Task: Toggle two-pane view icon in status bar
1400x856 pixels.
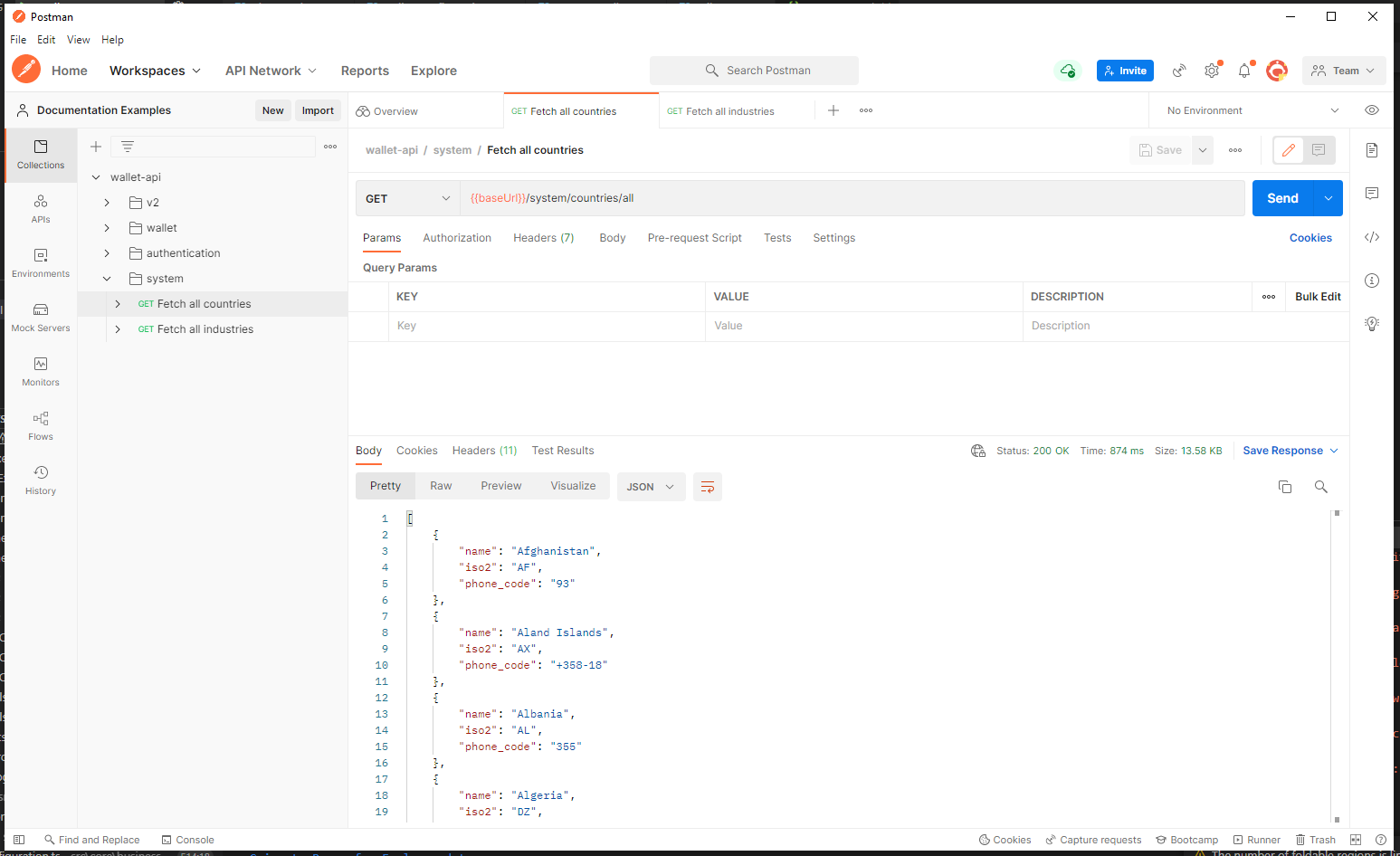Action: pyautogui.click(x=1356, y=840)
